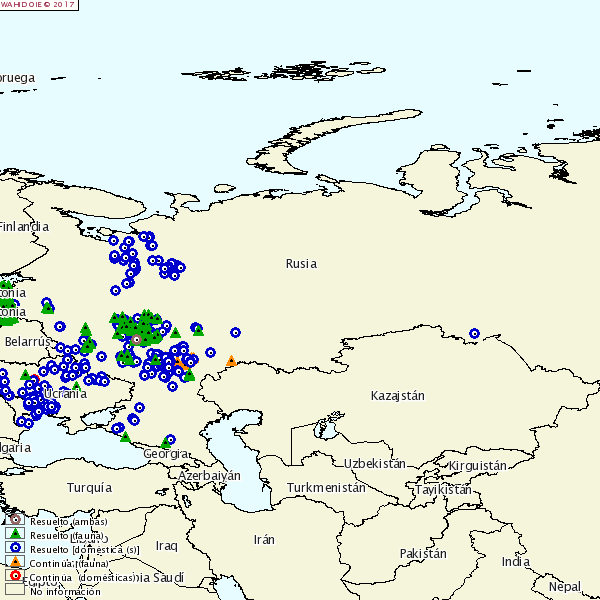
Task: Click the orange triangle Continúa (fauna) legend icon
Action: pyautogui.click(x=16, y=563)
